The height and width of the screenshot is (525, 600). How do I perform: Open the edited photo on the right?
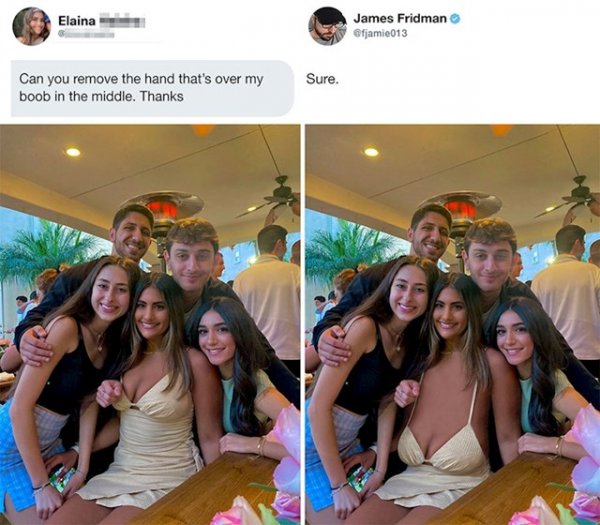tap(453, 324)
